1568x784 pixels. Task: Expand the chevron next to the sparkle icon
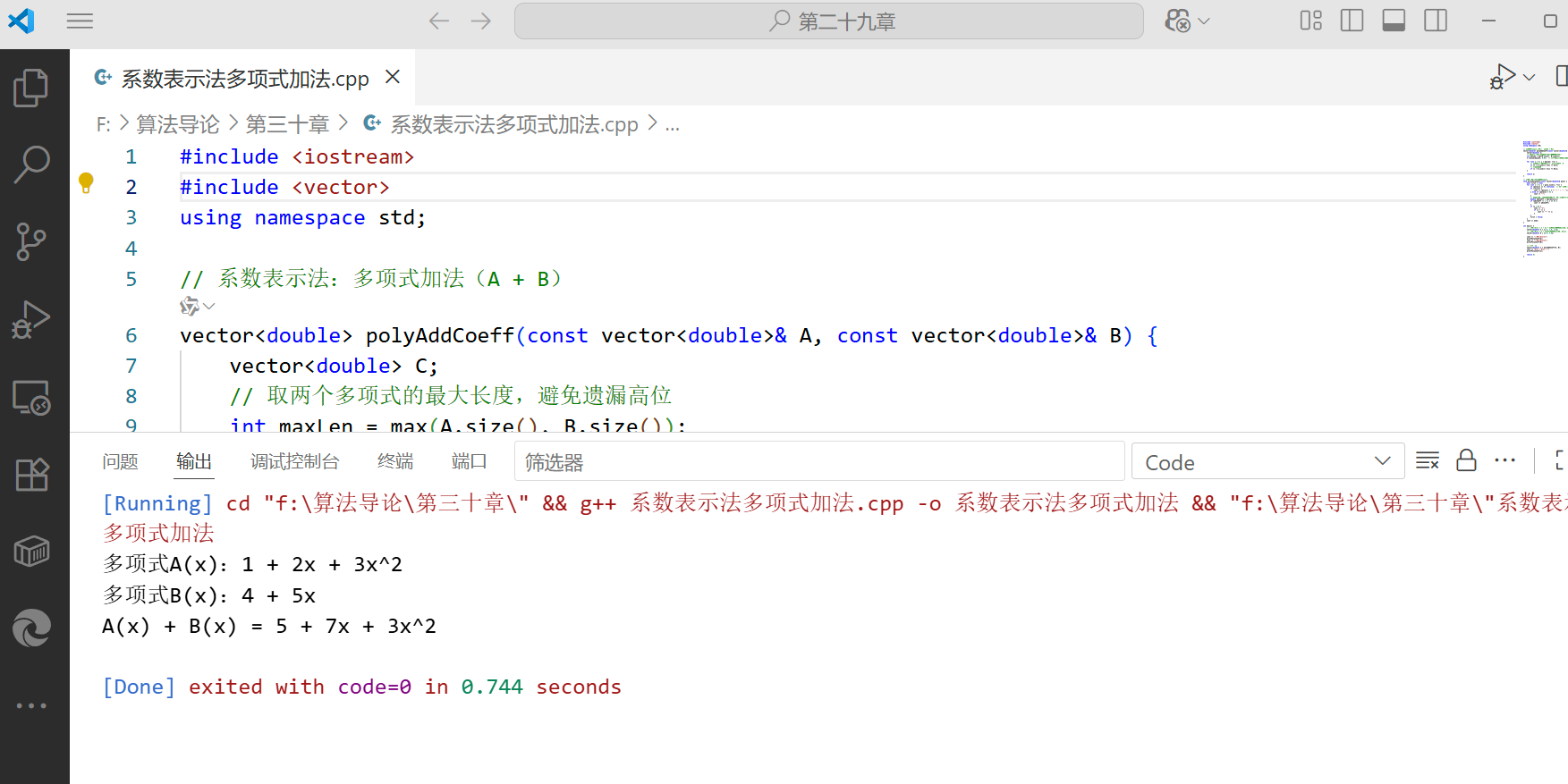coord(209,307)
